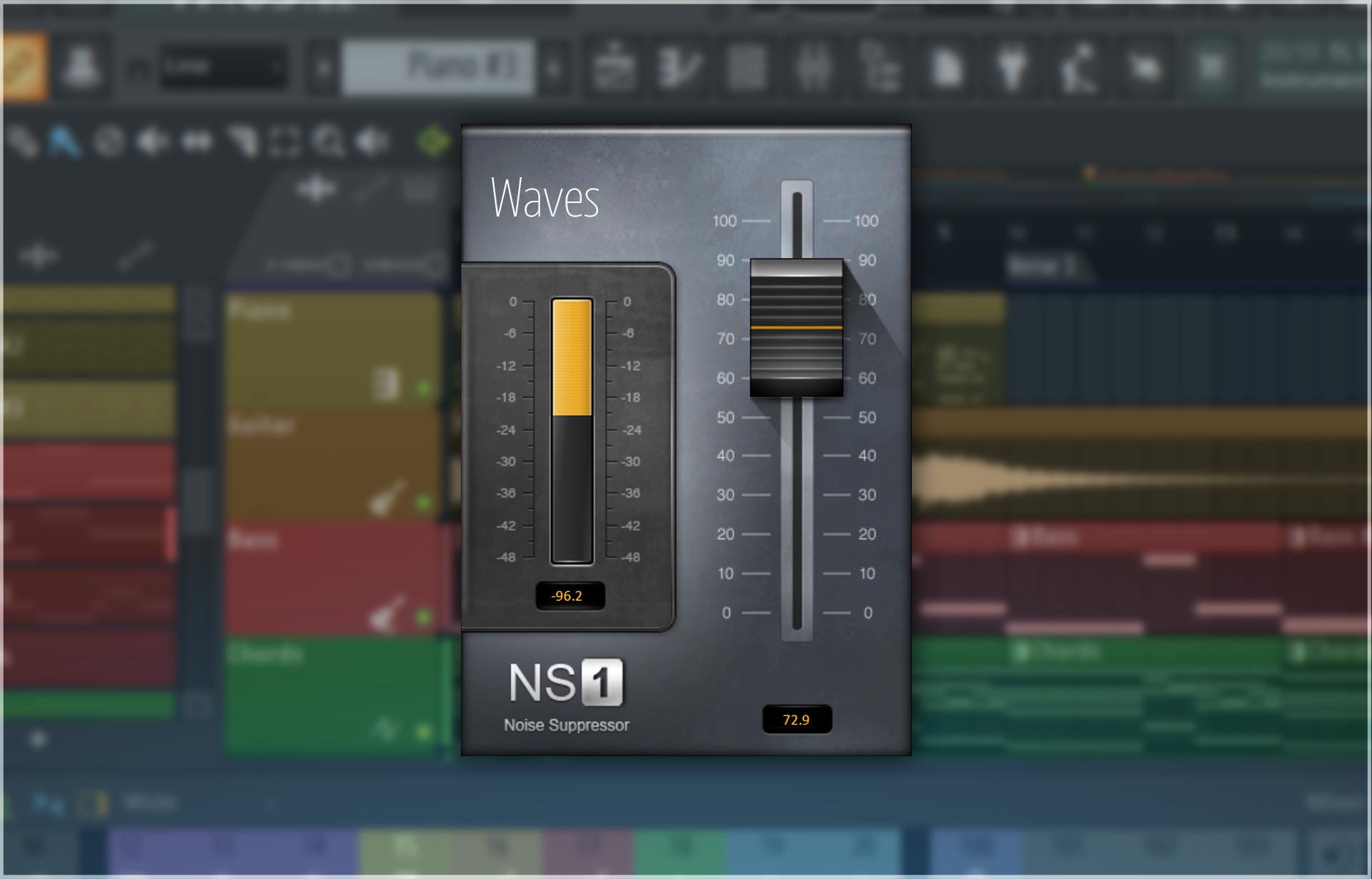Click the fader slot near the 100 mark
The image size is (1372, 879).
797,221
